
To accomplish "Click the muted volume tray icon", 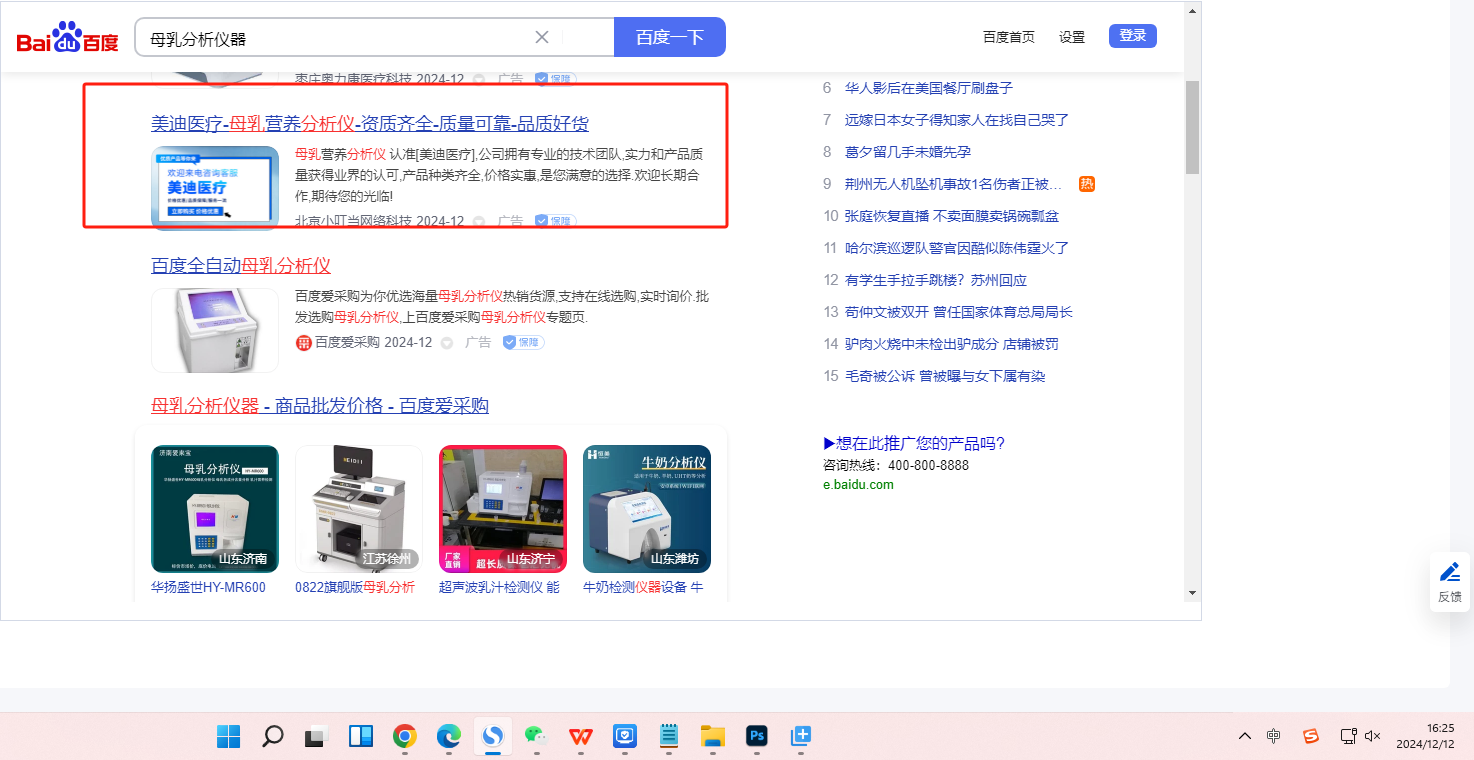I will tap(1373, 737).
